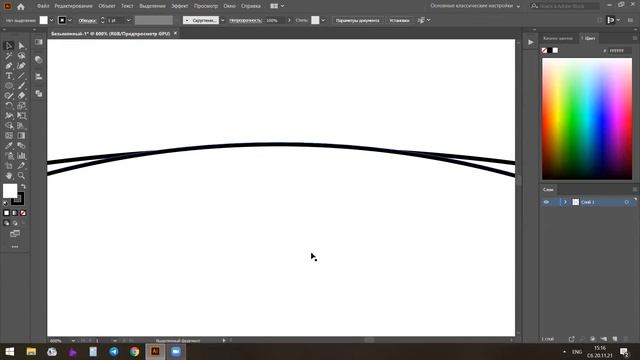Switch to Draw Behind mode
The image size is (640, 360).
click(15, 223)
